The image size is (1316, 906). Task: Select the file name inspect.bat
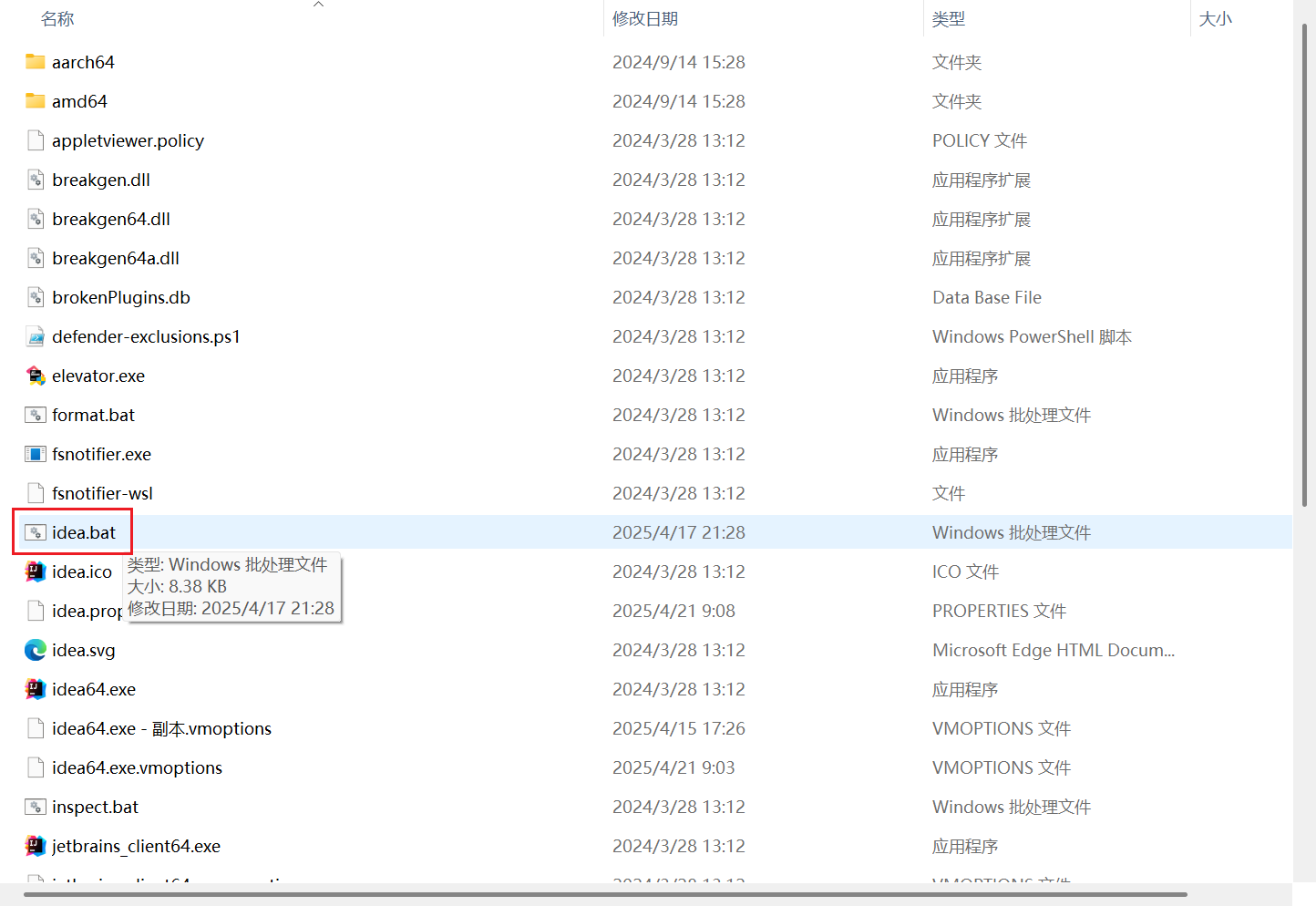tap(95, 807)
